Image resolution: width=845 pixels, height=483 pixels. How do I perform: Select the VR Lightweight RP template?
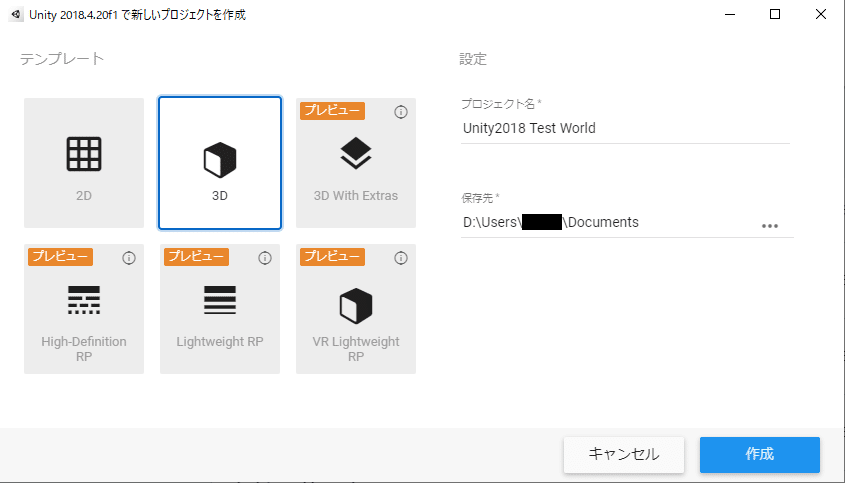coord(356,309)
